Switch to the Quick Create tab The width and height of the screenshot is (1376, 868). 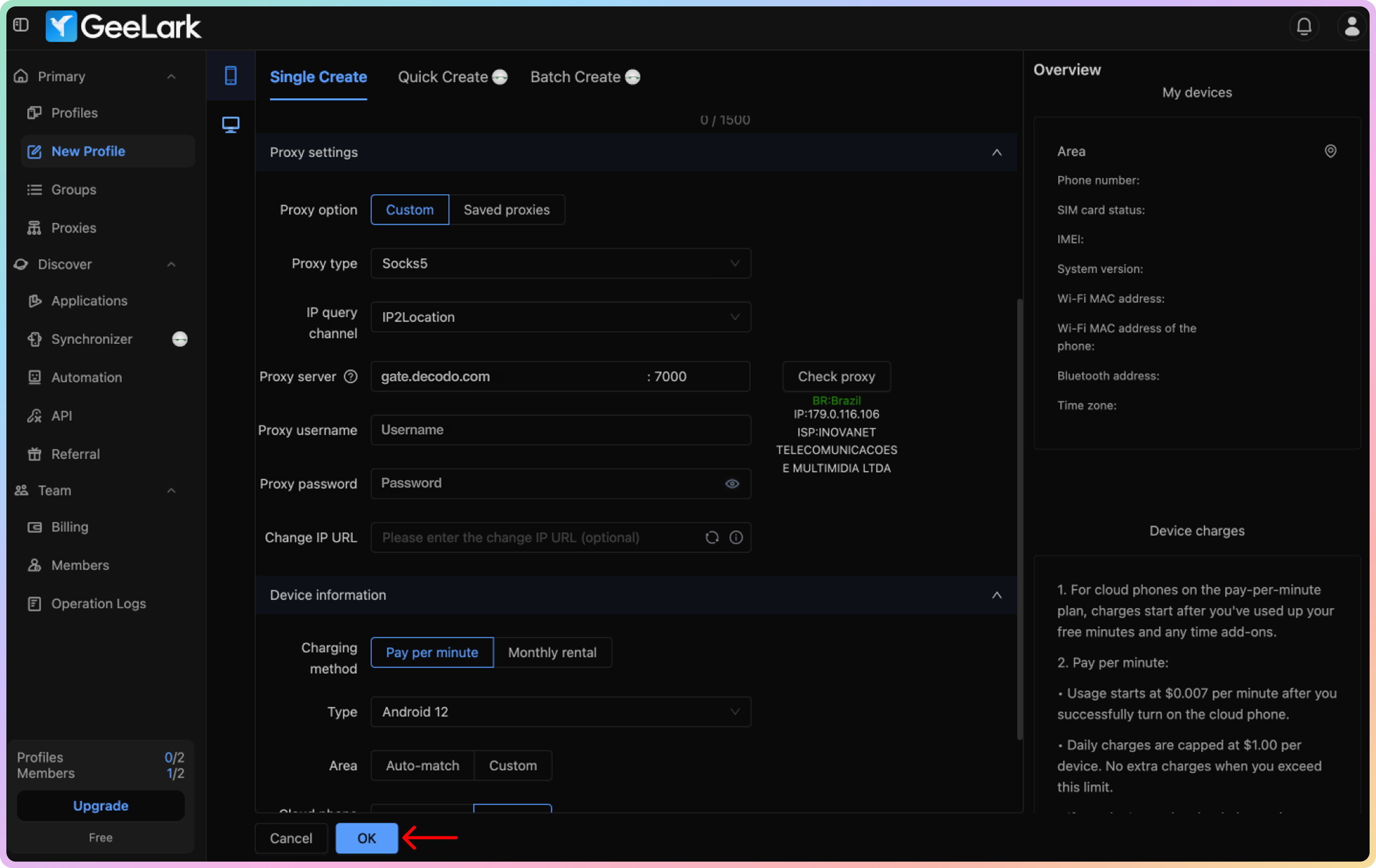point(443,77)
